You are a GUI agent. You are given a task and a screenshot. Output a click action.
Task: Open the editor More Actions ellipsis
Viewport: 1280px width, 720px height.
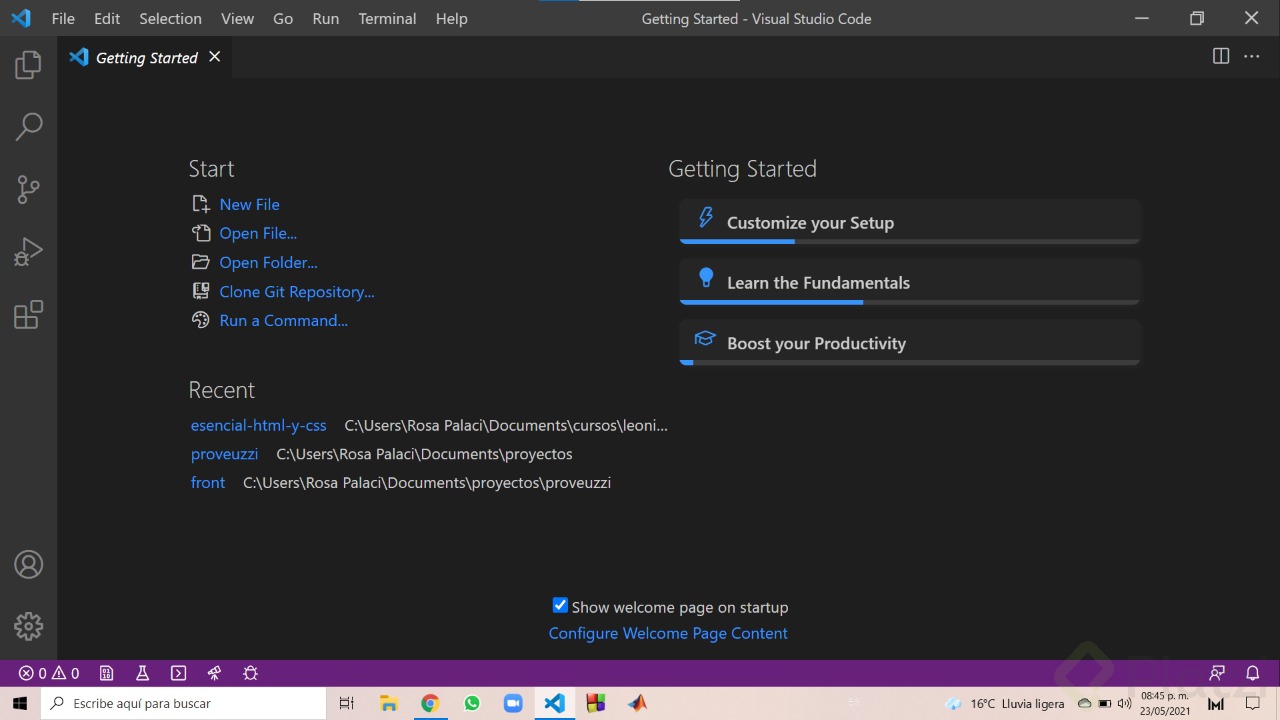1252,56
